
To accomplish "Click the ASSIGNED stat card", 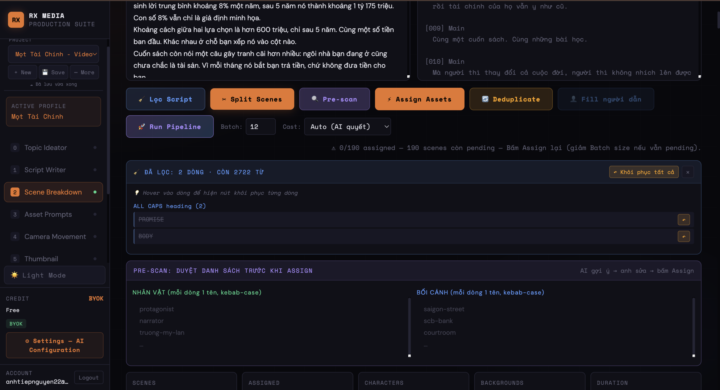I will (x=298, y=382).
